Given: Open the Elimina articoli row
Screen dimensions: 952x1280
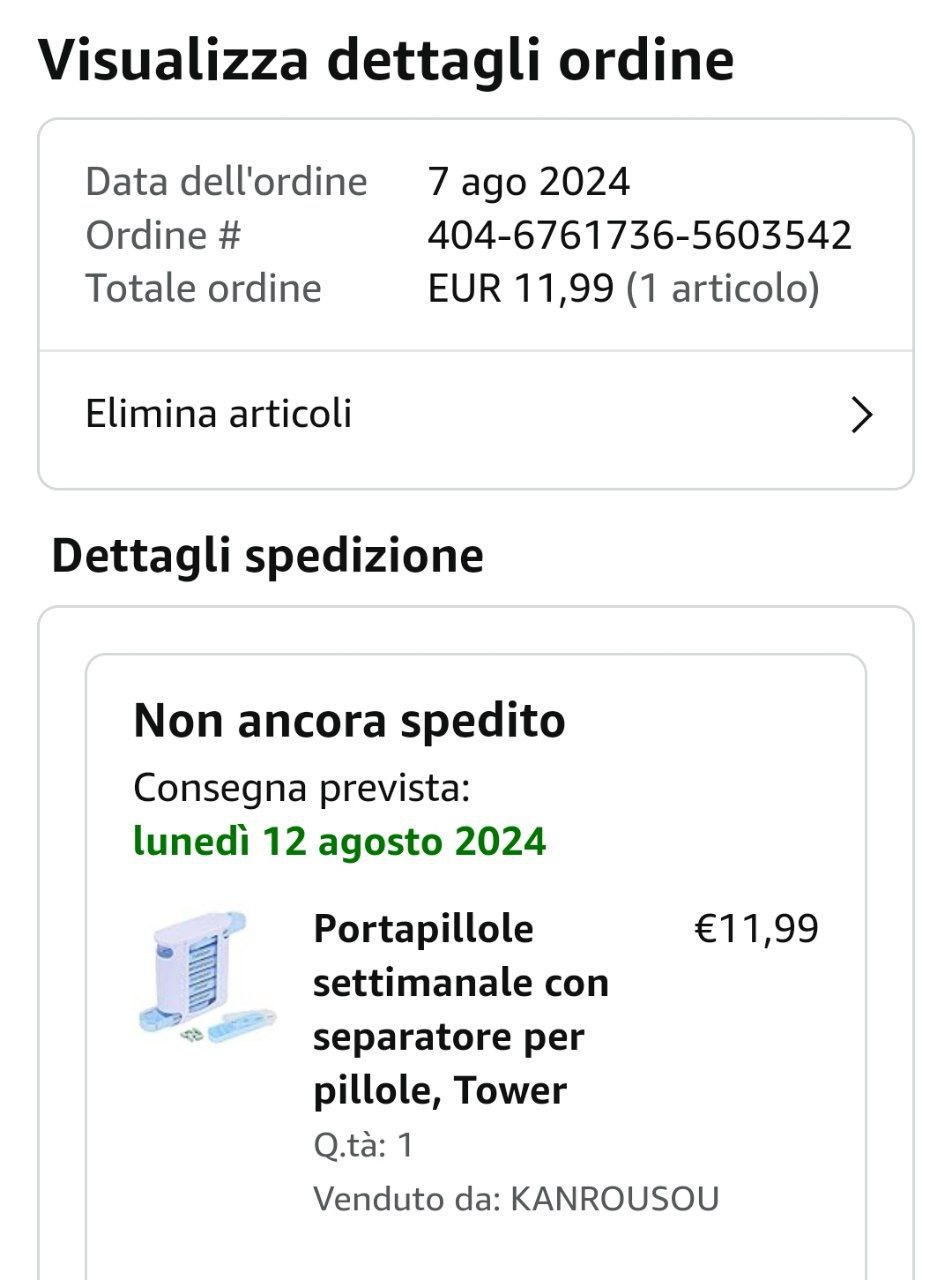Looking at the screenshot, I should 219,414.
